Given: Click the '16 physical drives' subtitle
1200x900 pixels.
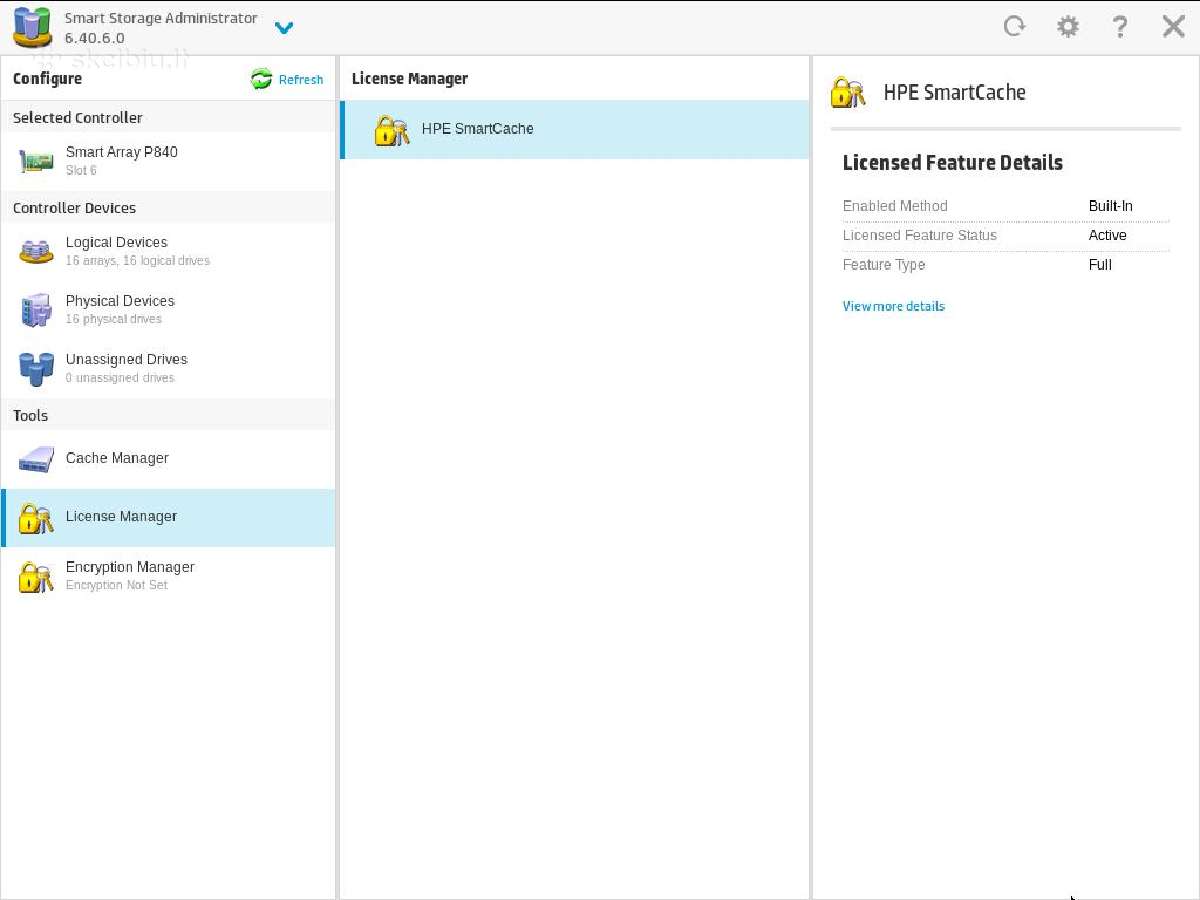Looking at the screenshot, I should pyautogui.click(x=114, y=319).
